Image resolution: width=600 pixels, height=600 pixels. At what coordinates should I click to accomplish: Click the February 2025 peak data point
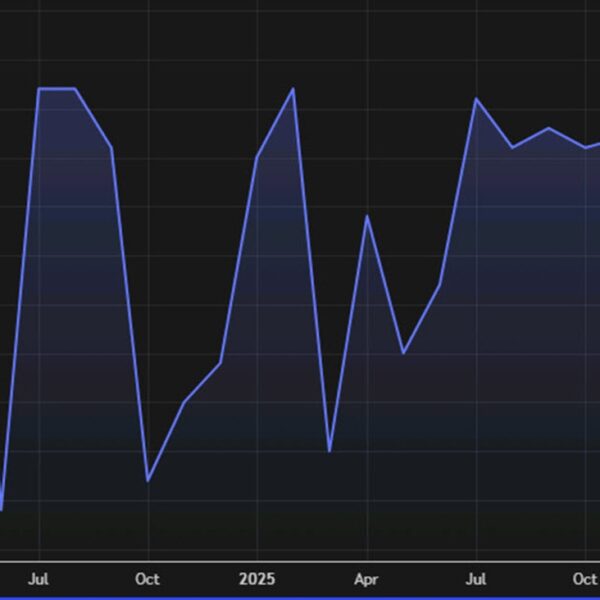(x=293, y=89)
